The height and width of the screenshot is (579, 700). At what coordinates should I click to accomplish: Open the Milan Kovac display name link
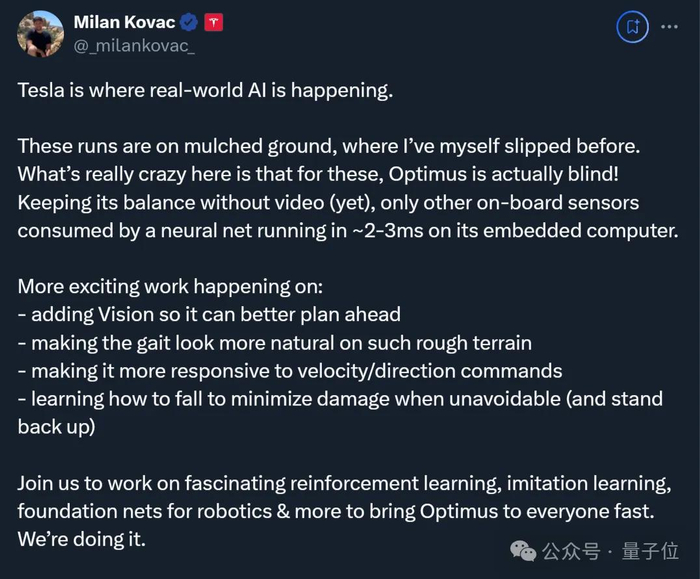[124, 23]
